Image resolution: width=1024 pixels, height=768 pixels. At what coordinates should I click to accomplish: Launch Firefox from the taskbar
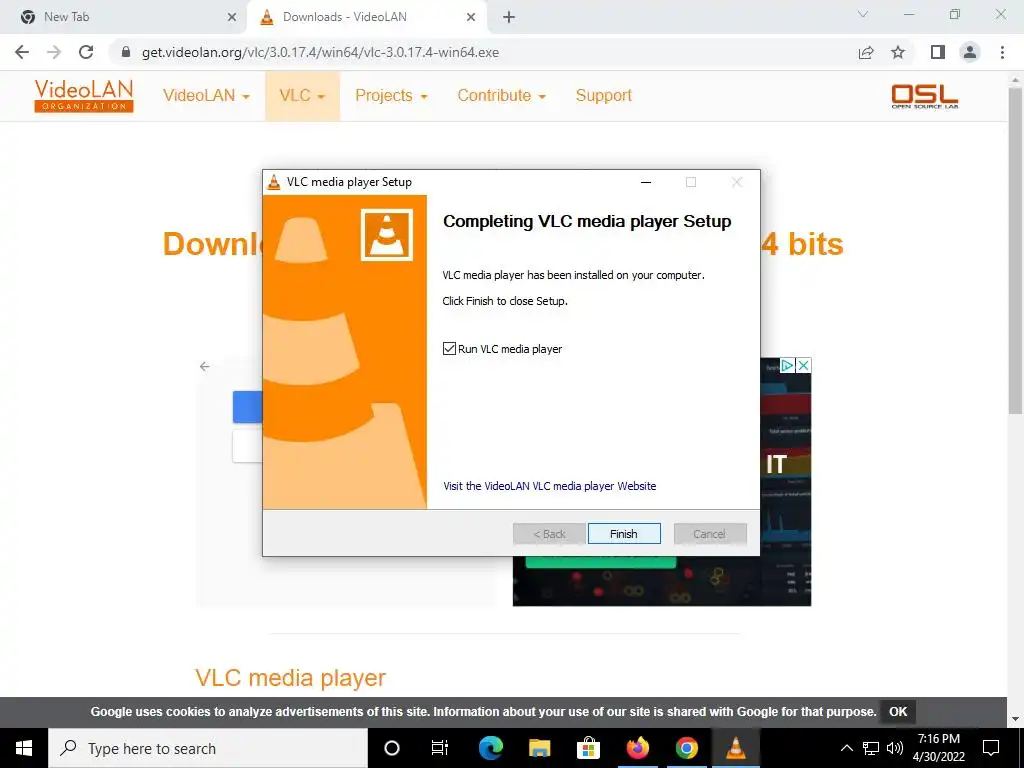point(637,748)
